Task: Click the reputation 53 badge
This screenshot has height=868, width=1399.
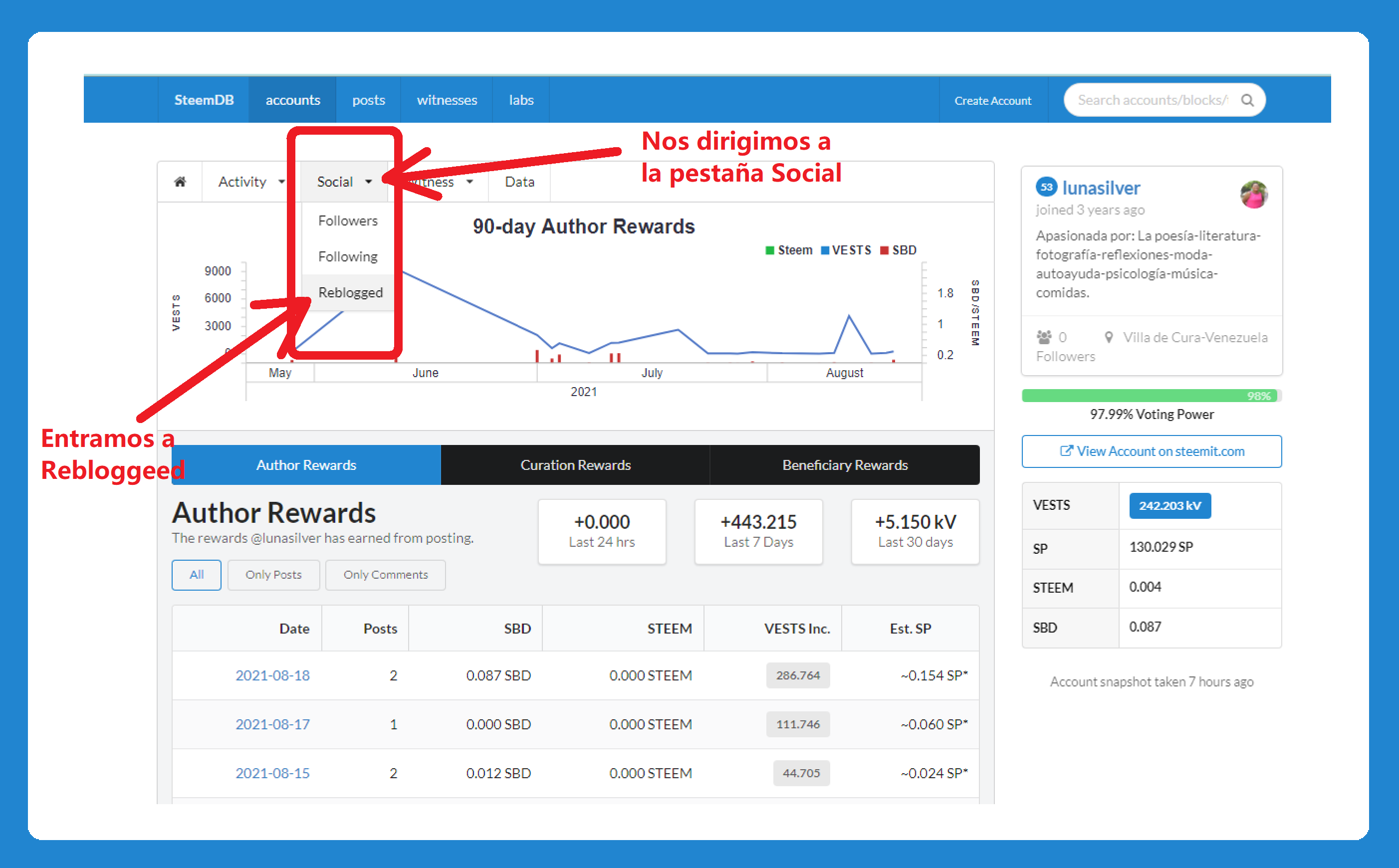Action: click(1046, 187)
